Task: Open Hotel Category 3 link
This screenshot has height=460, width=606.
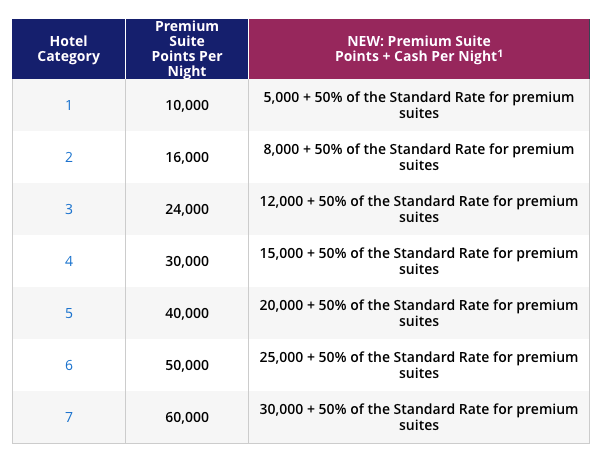Action: (69, 209)
